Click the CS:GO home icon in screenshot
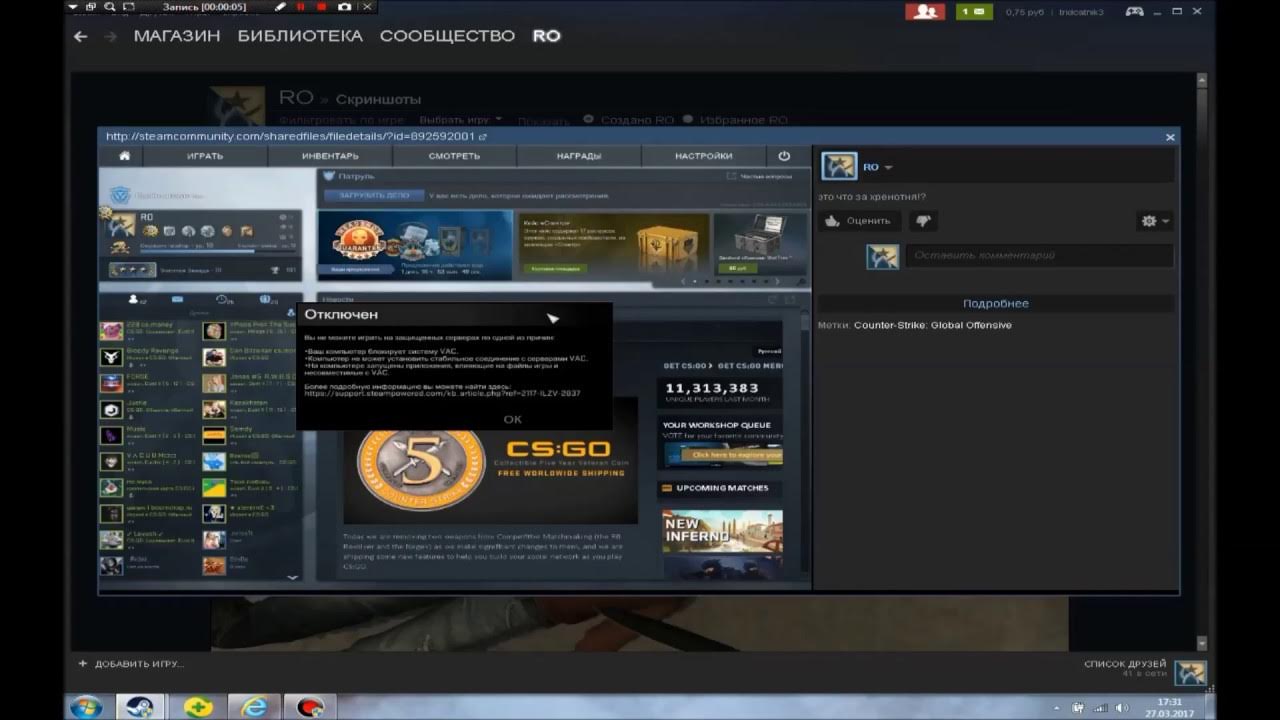This screenshot has width=1280, height=720. [x=124, y=156]
